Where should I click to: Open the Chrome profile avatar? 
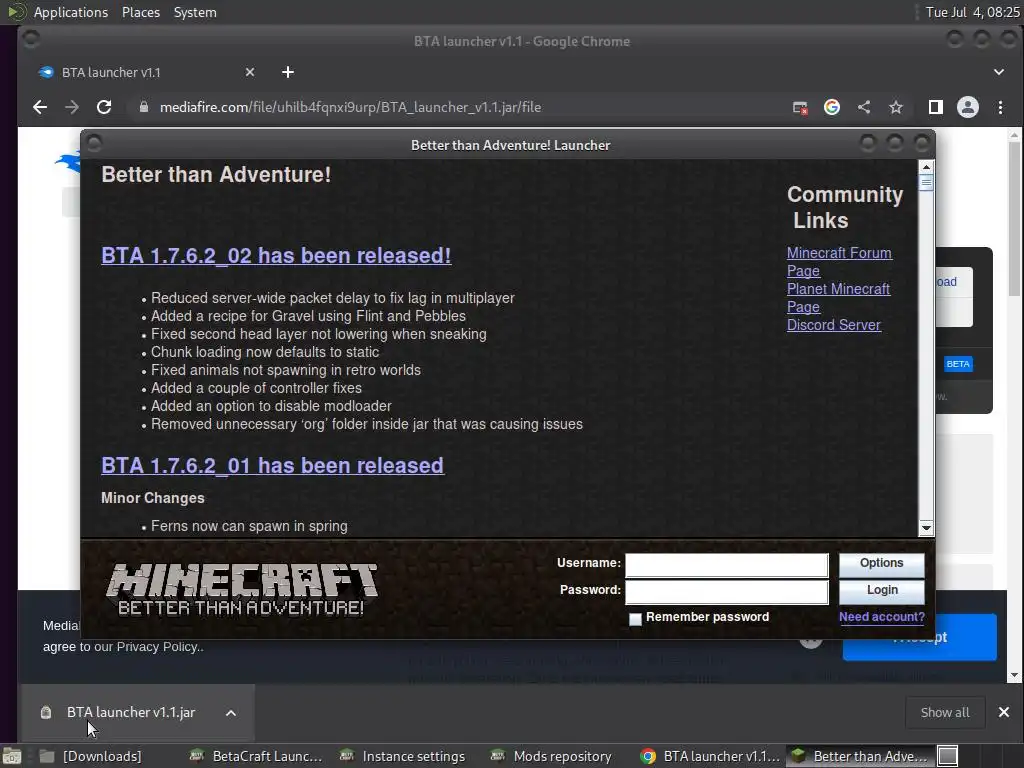967,107
